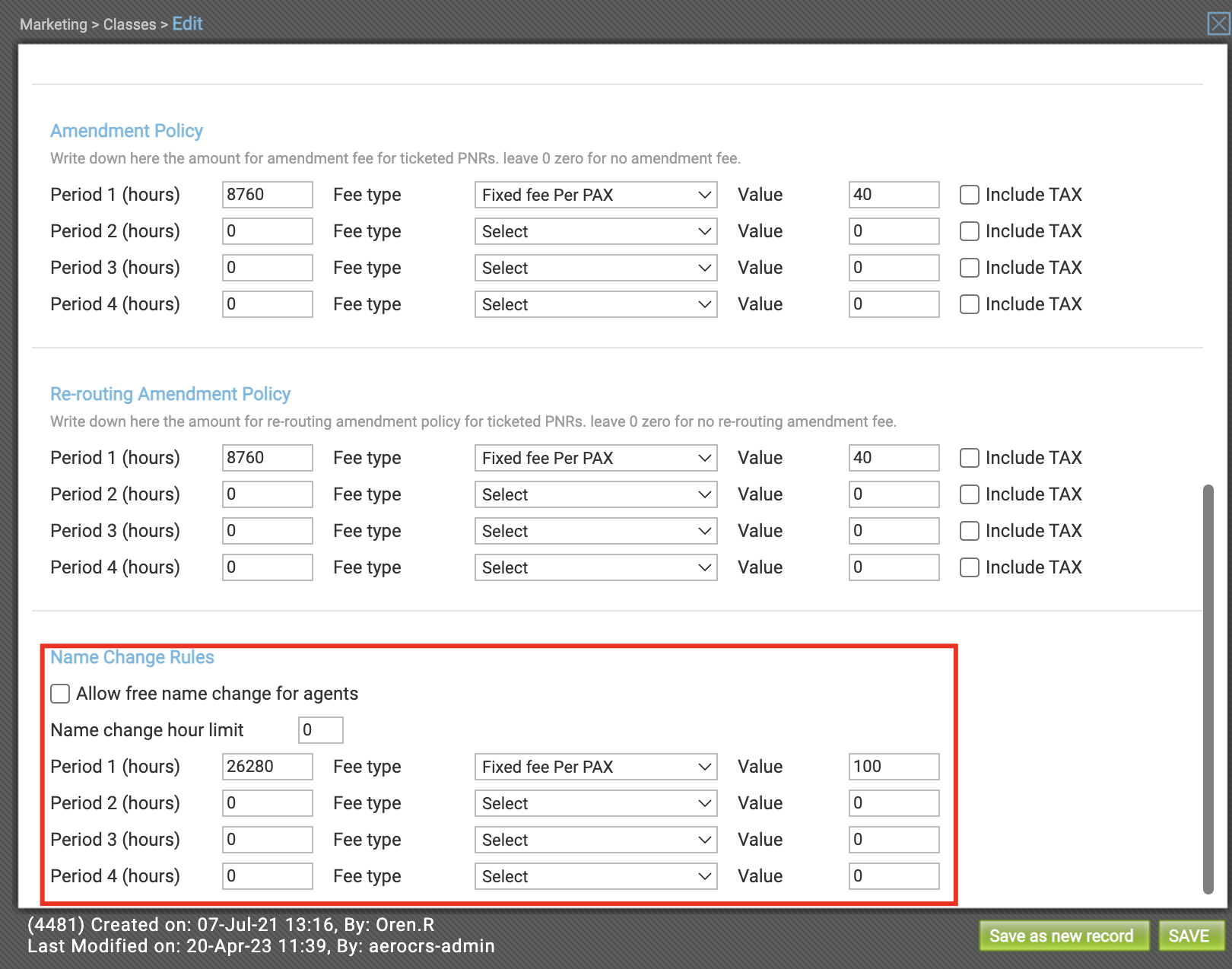Go to Marketing in the breadcrumb
The height and width of the screenshot is (969, 1232).
click(53, 24)
